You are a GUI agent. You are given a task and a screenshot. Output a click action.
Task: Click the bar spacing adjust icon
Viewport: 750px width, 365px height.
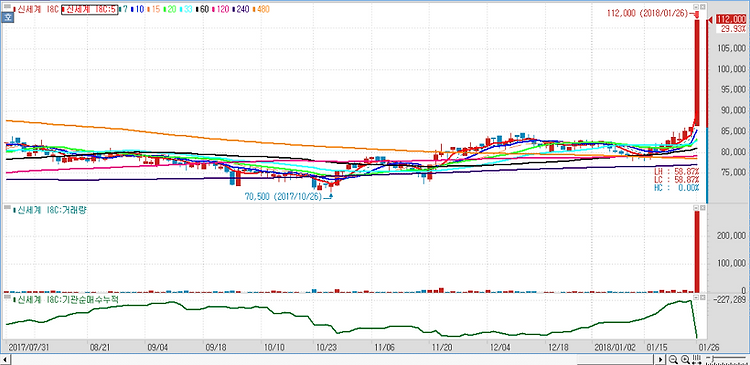tap(696, 359)
